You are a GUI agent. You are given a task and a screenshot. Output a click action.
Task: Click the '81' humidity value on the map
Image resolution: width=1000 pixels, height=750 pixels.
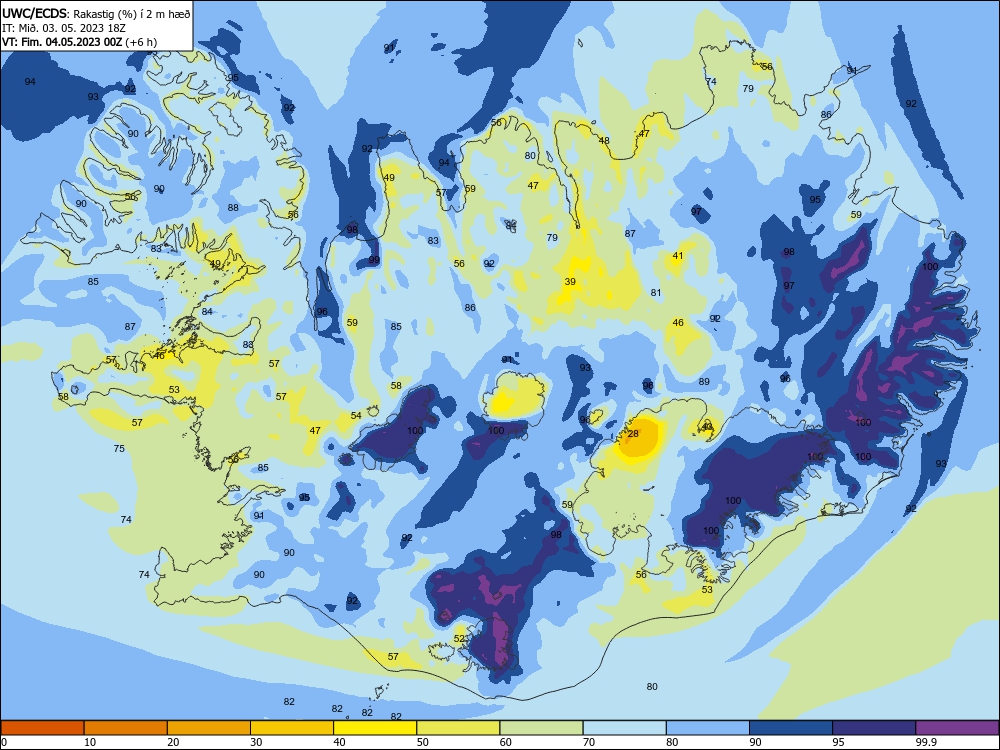[x=656, y=292]
